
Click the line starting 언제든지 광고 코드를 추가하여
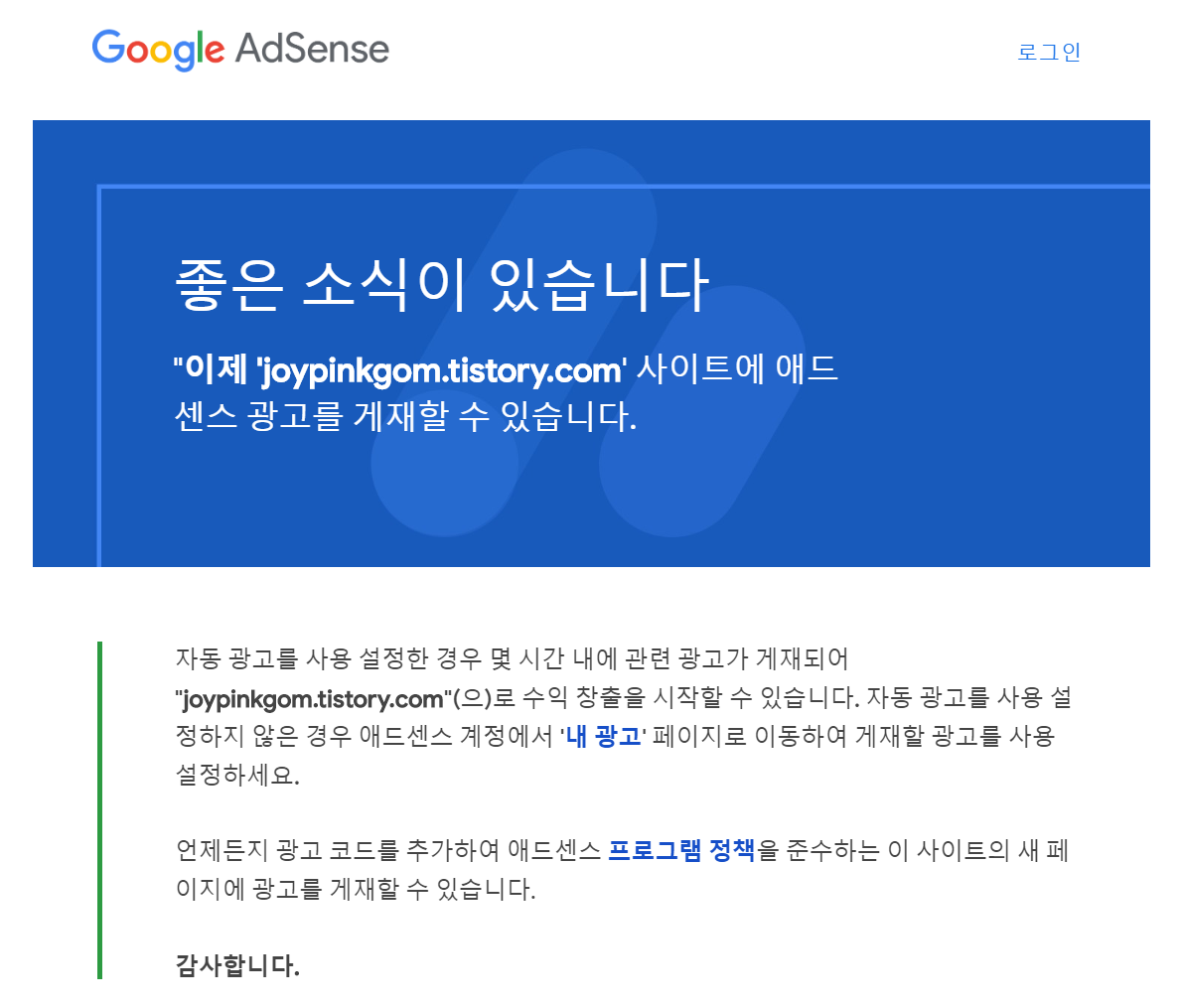click(622, 851)
